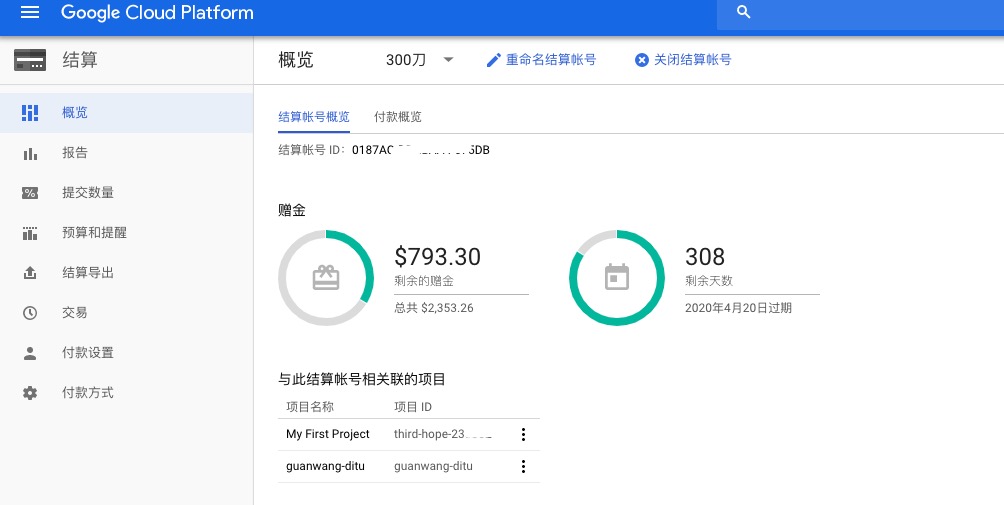Click the gear icon beside 付款方式
Image resolution: width=1004 pixels, height=505 pixels.
click(x=30, y=393)
